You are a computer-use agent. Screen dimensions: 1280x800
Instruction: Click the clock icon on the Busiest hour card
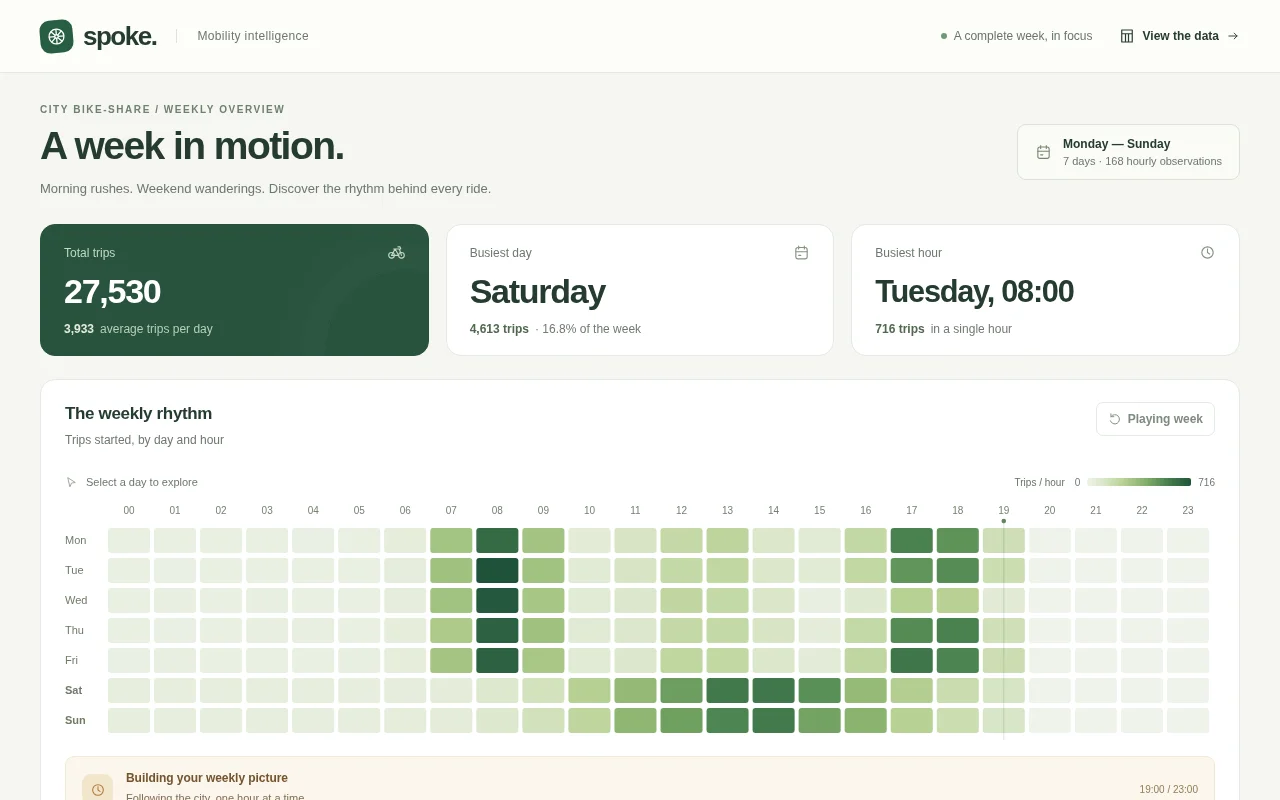pyautogui.click(x=1207, y=253)
